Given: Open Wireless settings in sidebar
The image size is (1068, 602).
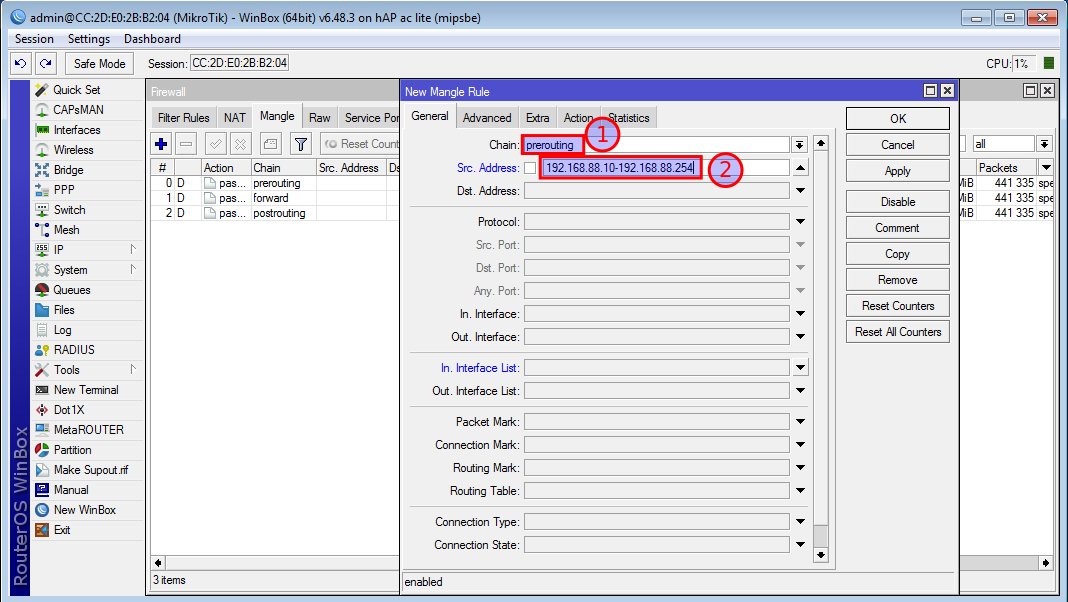Looking at the screenshot, I should click(74, 150).
